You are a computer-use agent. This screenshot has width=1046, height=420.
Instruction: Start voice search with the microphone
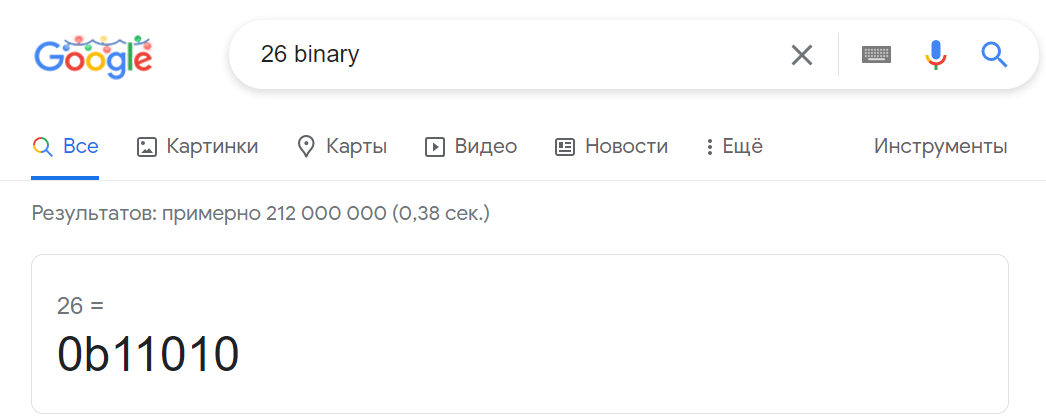(x=936, y=55)
